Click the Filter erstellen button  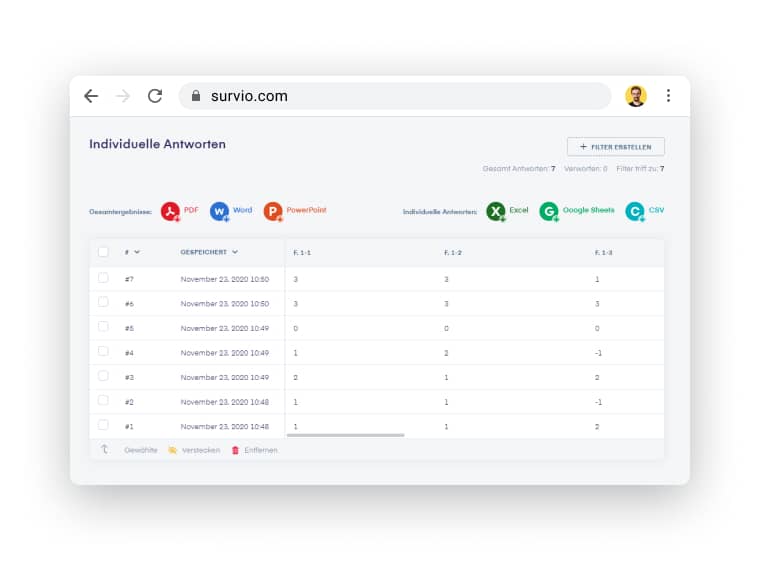pos(616,147)
